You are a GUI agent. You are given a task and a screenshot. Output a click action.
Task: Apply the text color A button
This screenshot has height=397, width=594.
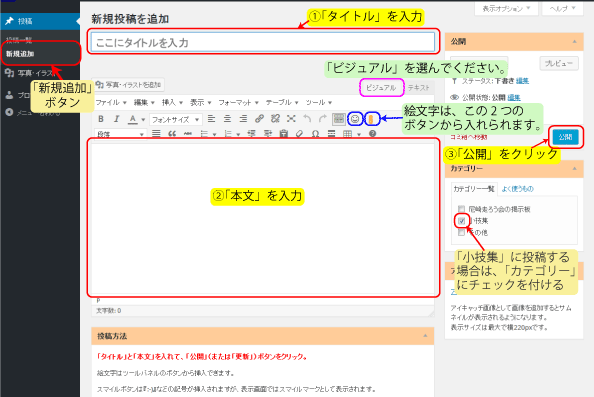pos(132,119)
